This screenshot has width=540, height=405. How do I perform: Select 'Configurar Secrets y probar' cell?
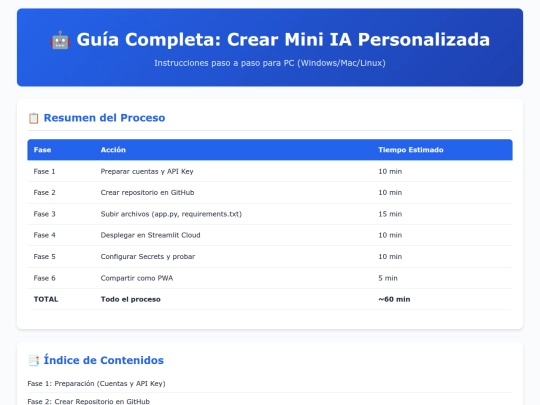tap(148, 257)
